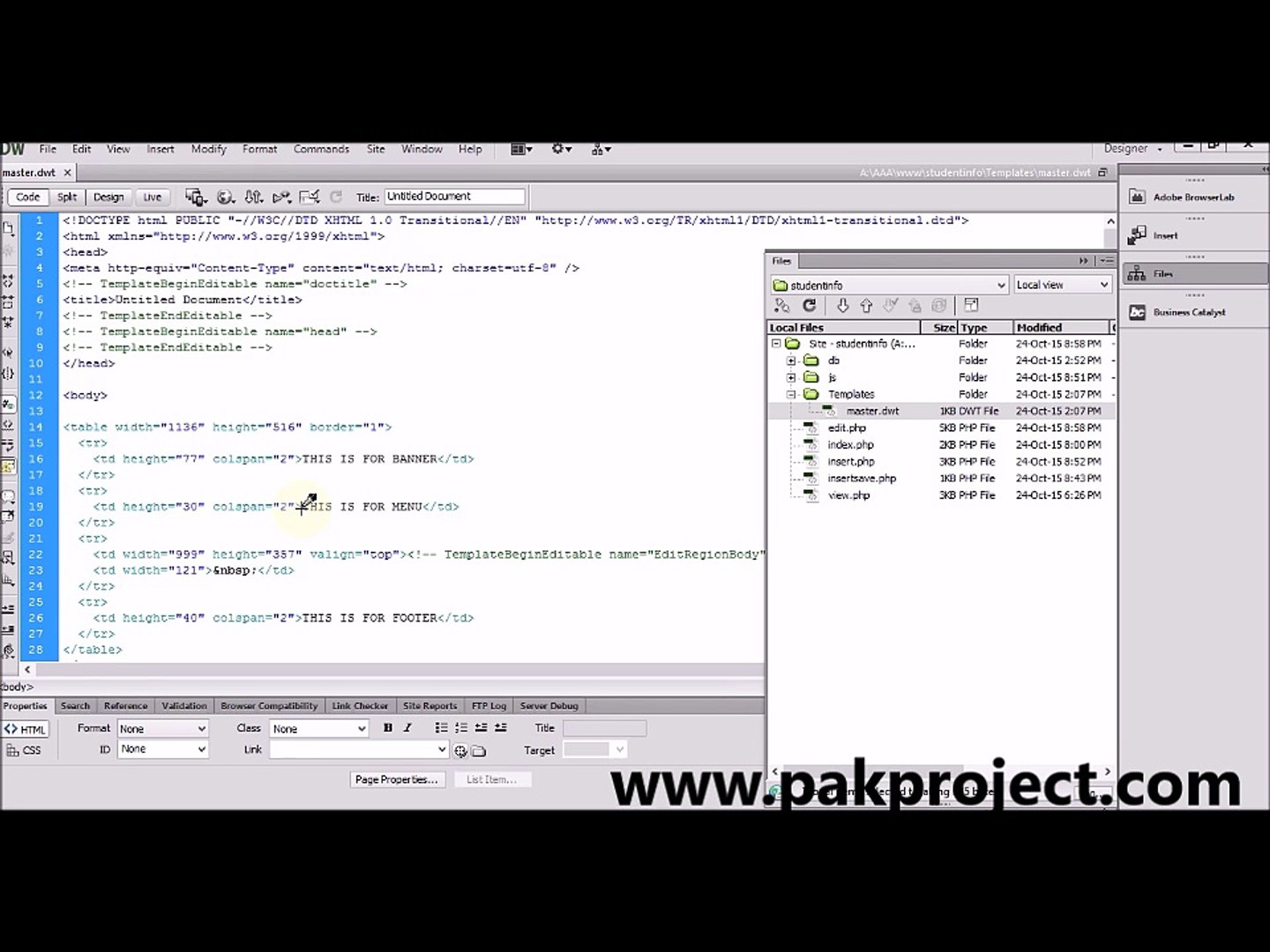Open the File Management arrows icon

pos(254,197)
